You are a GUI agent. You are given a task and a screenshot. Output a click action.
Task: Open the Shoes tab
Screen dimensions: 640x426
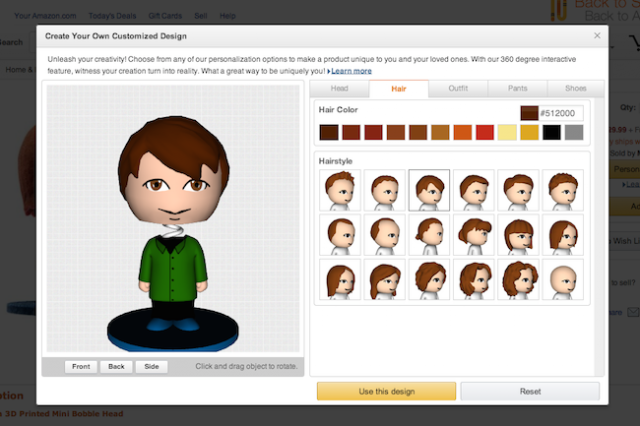point(575,89)
